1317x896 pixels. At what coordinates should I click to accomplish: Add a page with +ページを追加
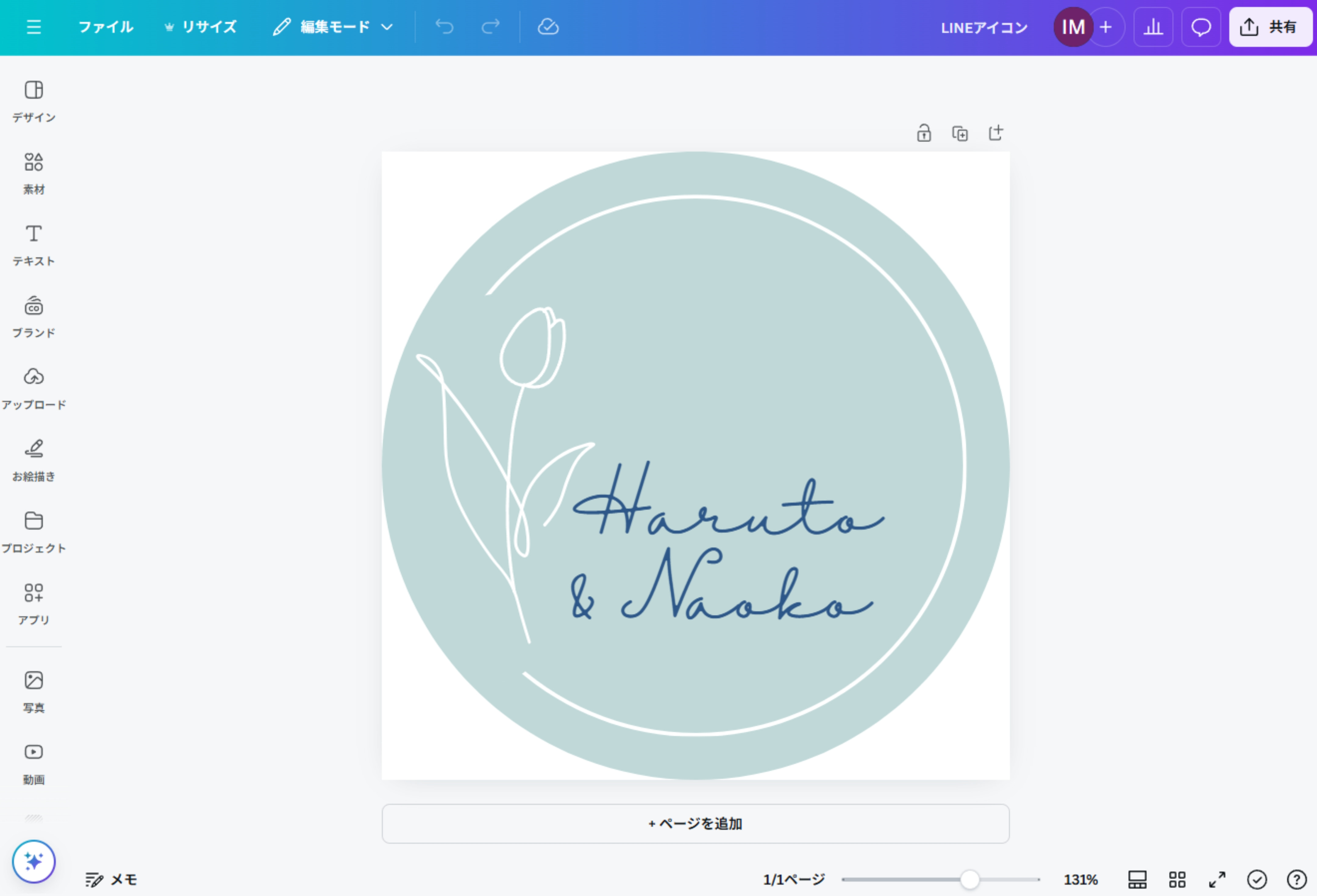click(x=695, y=824)
